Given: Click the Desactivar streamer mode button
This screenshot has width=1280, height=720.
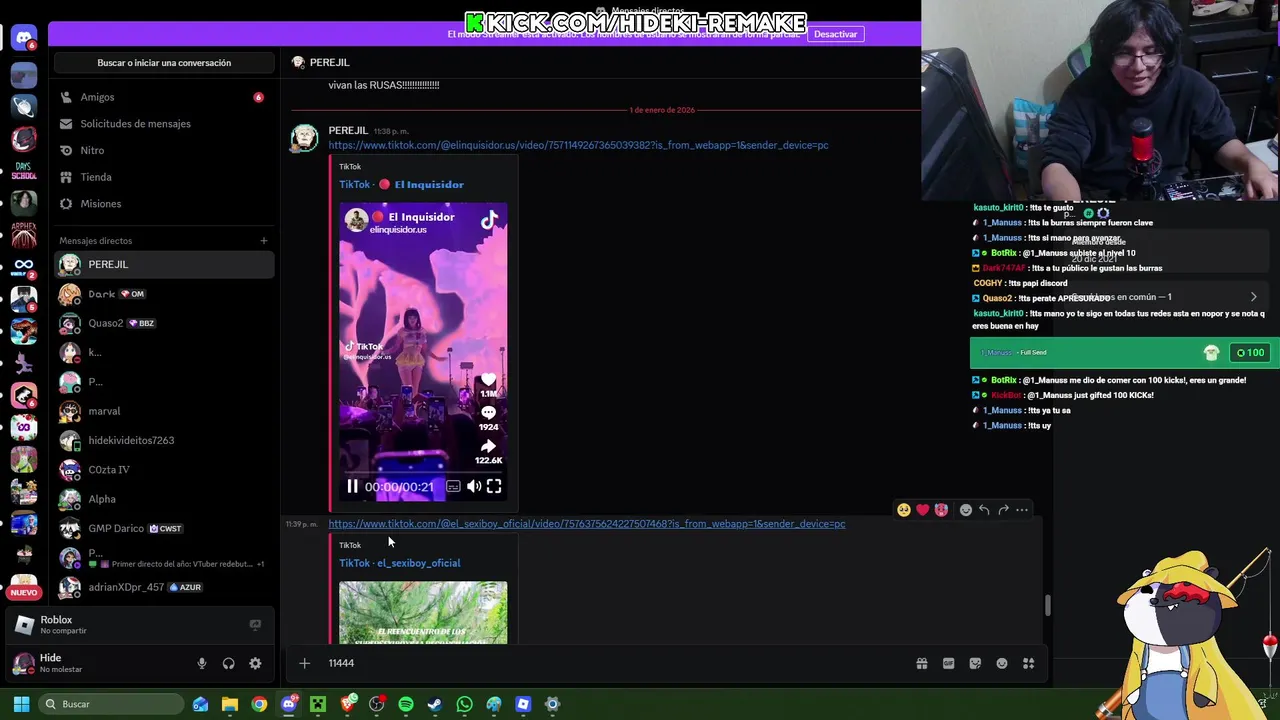Looking at the screenshot, I should [x=835, y=34].
